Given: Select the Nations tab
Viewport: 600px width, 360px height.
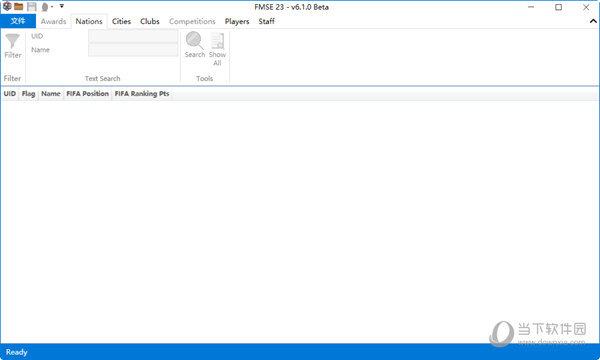Looking at the screenshot, I should pos(89,21).
